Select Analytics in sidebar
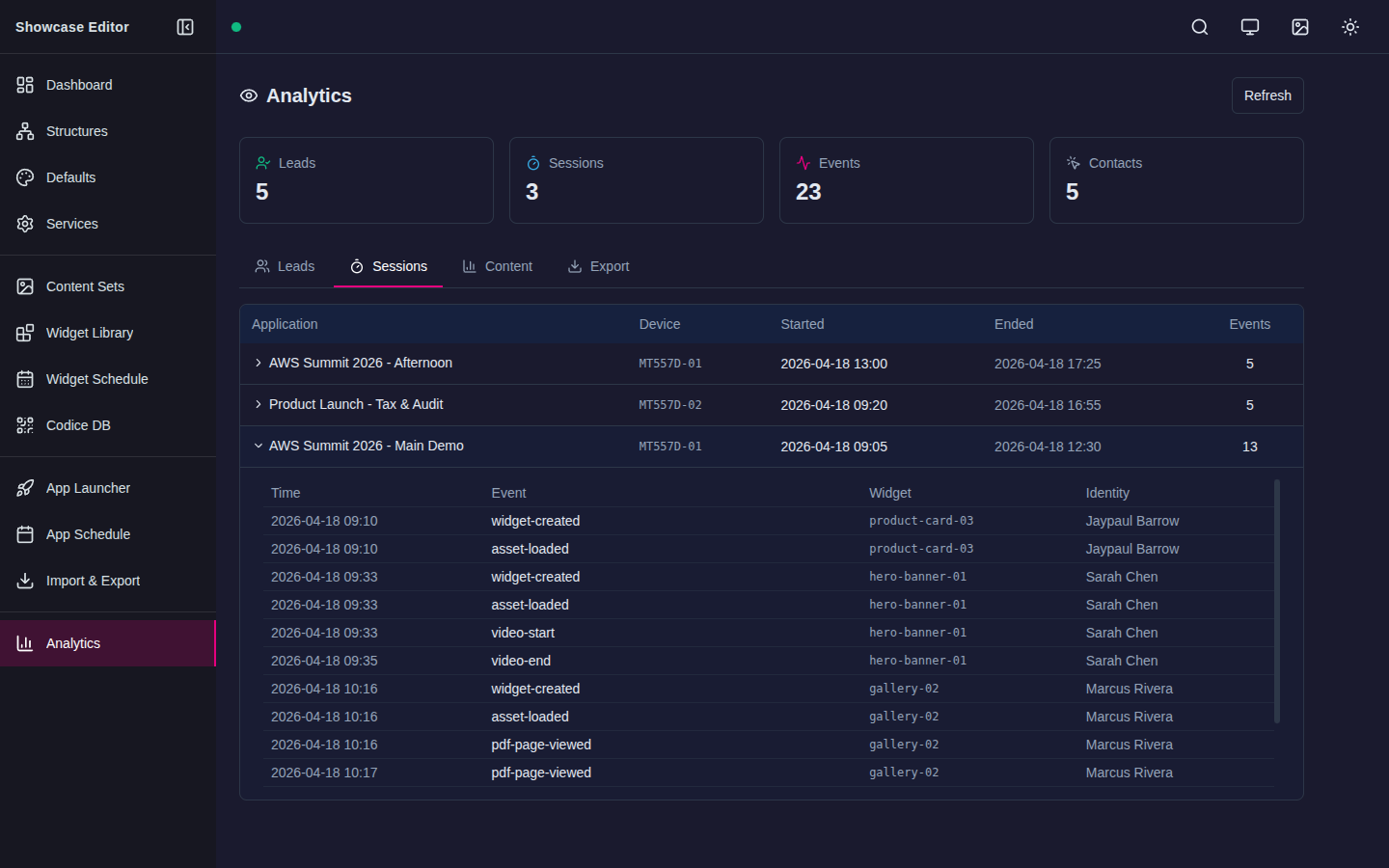 click(108, 643)
